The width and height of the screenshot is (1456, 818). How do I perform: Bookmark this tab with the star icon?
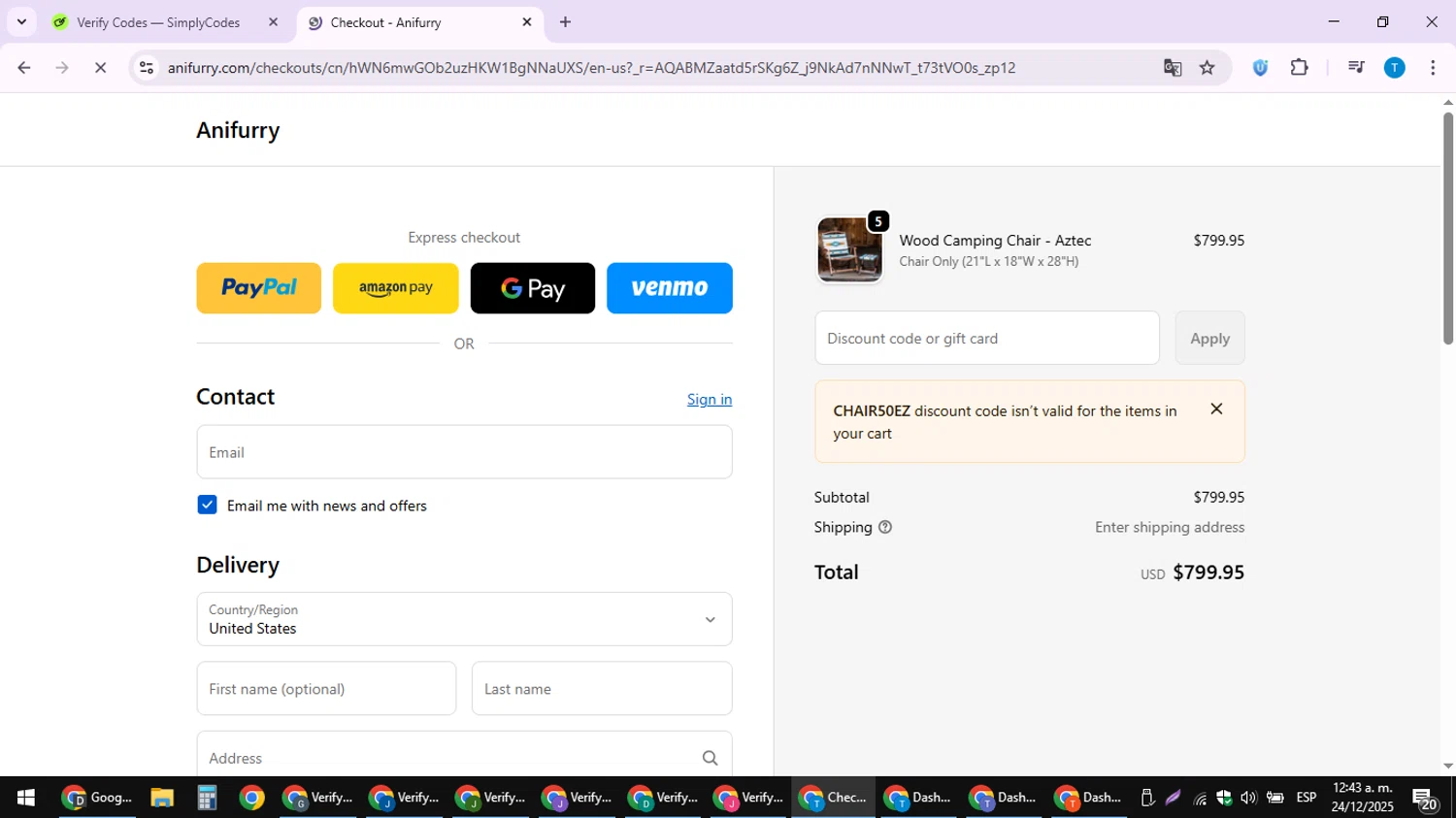(1208, 68)
